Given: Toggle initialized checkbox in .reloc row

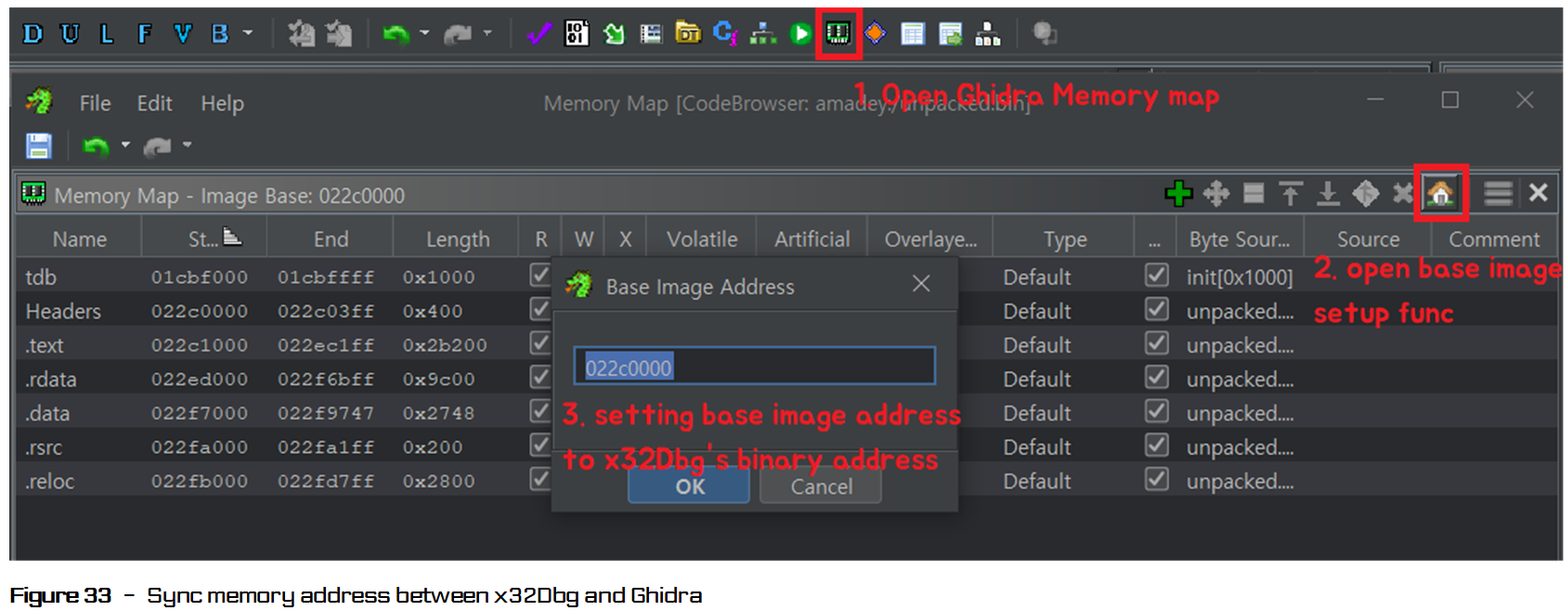Looking at the screenshot, I should [1157, 479].
